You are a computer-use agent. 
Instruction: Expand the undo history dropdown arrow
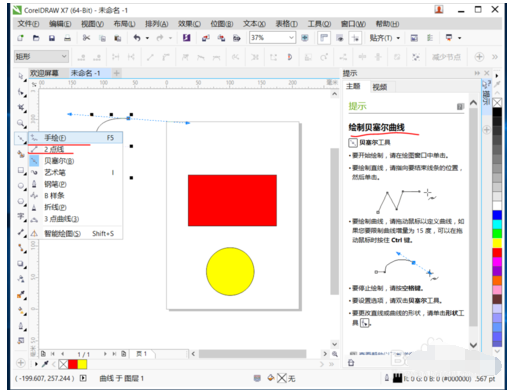147,38
